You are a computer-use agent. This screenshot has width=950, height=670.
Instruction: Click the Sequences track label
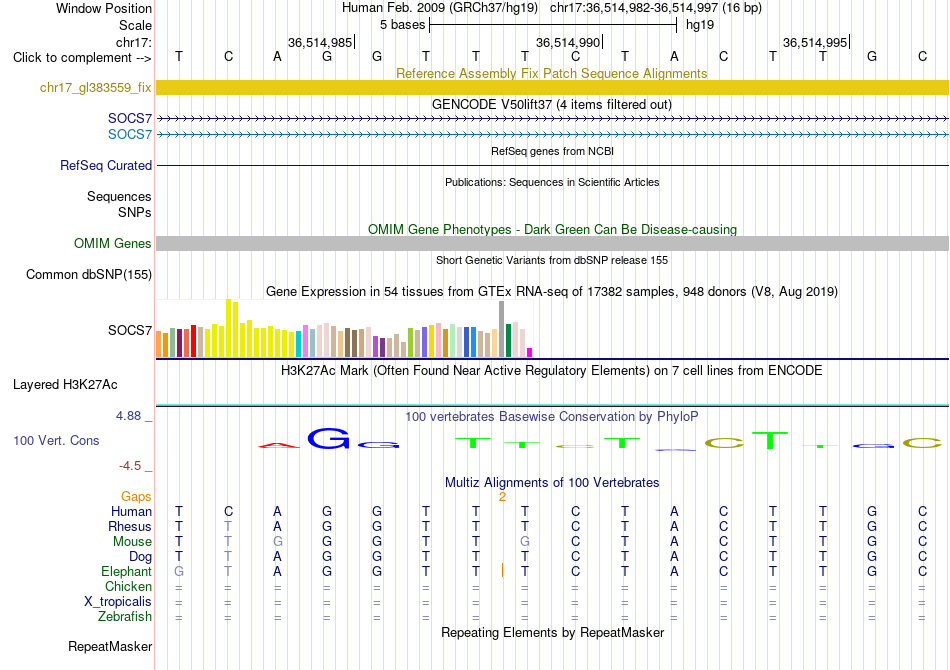coord(119,196)
